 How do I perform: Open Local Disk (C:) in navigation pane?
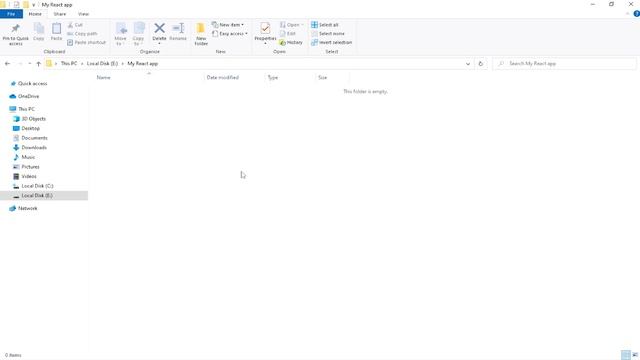tap(37, 186)
